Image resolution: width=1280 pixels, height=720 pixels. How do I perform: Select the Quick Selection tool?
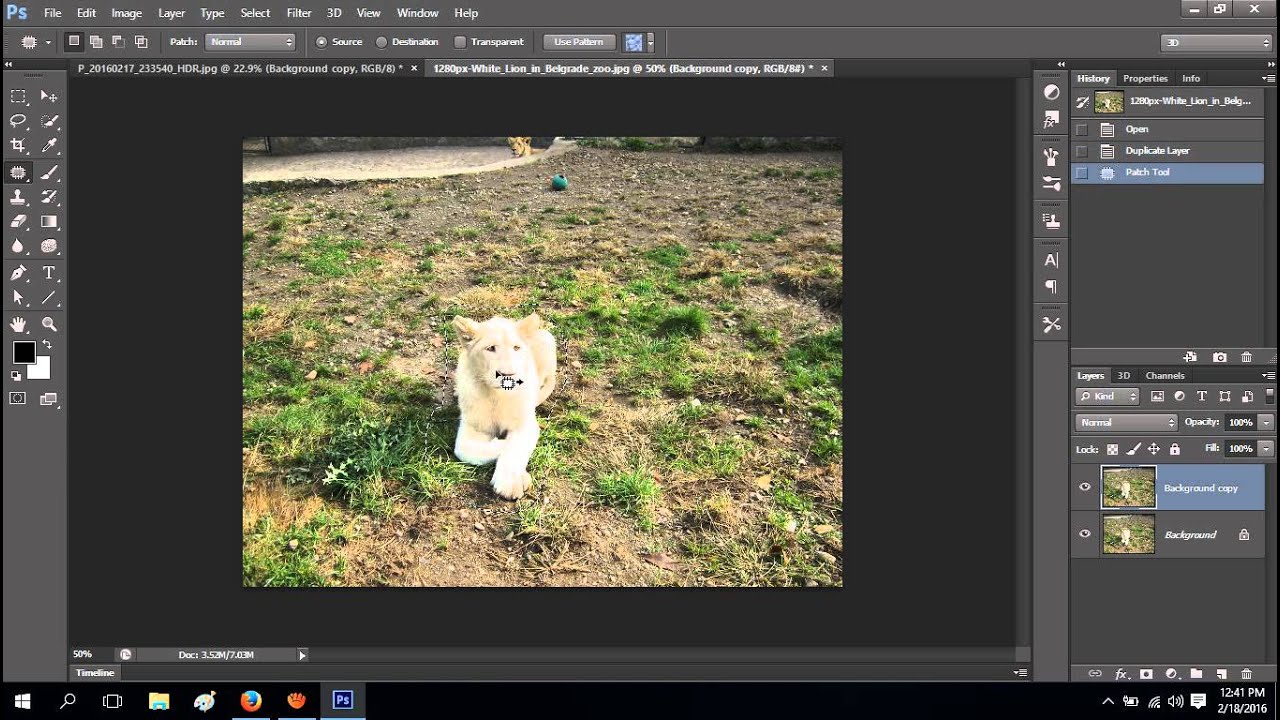pos(49,121)
